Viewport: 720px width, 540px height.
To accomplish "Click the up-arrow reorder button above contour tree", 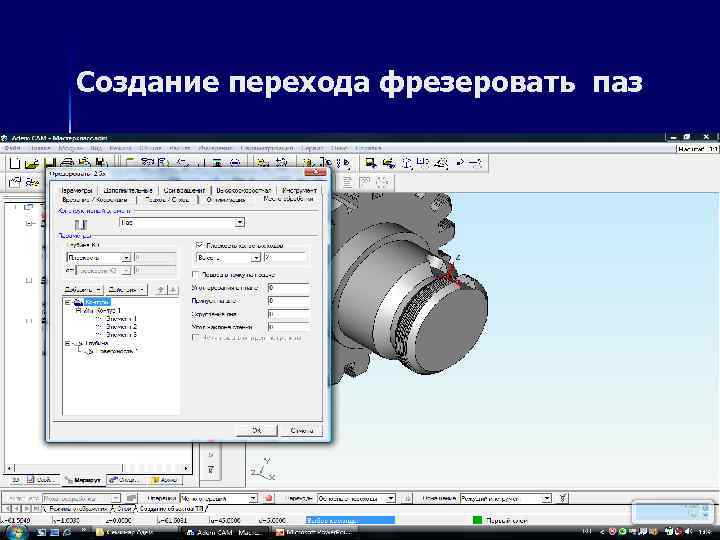I will coord(160,290).
